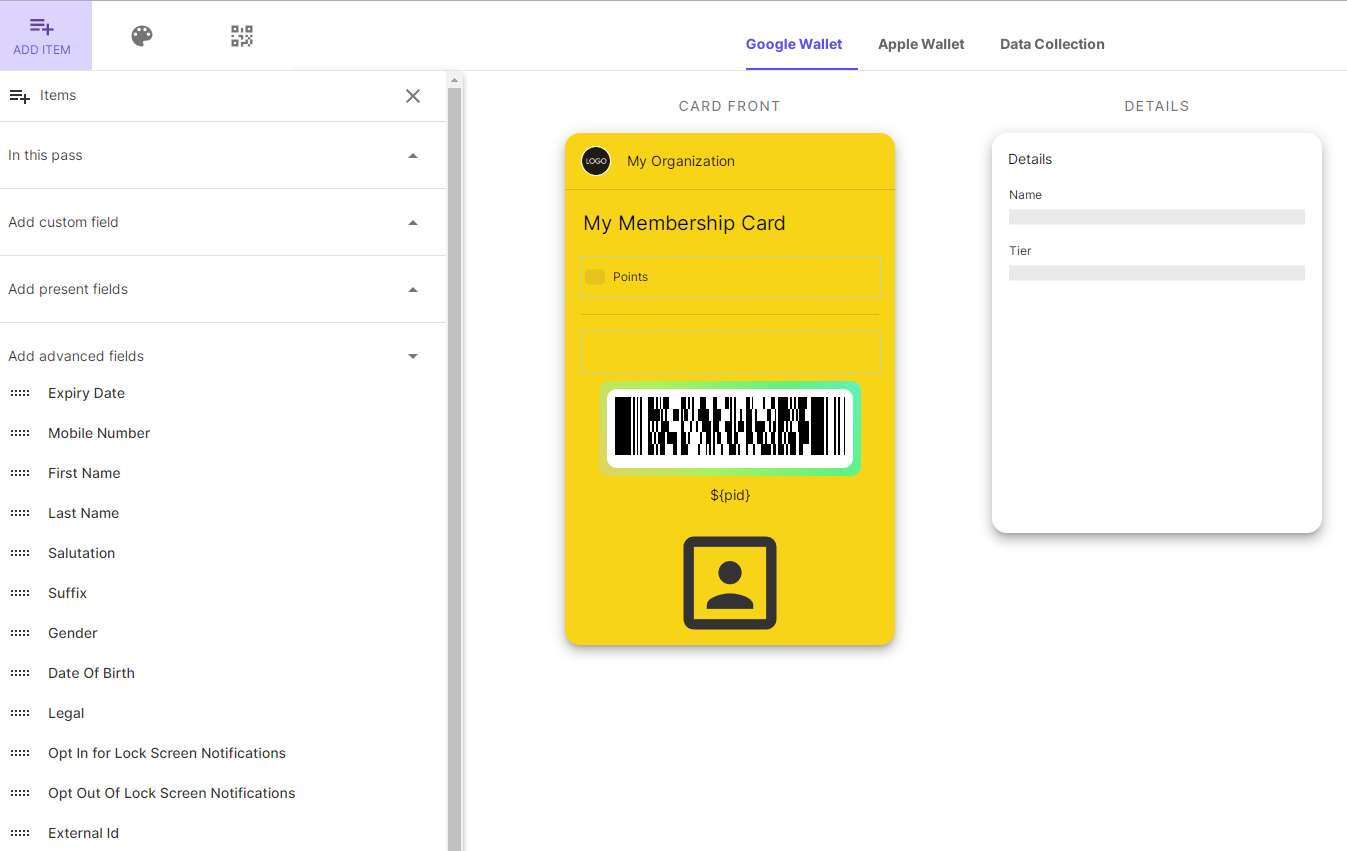Select the Points field on card front
This screenshot has height=851, width=1347.
pyautogui.click(x=731, y=277)
